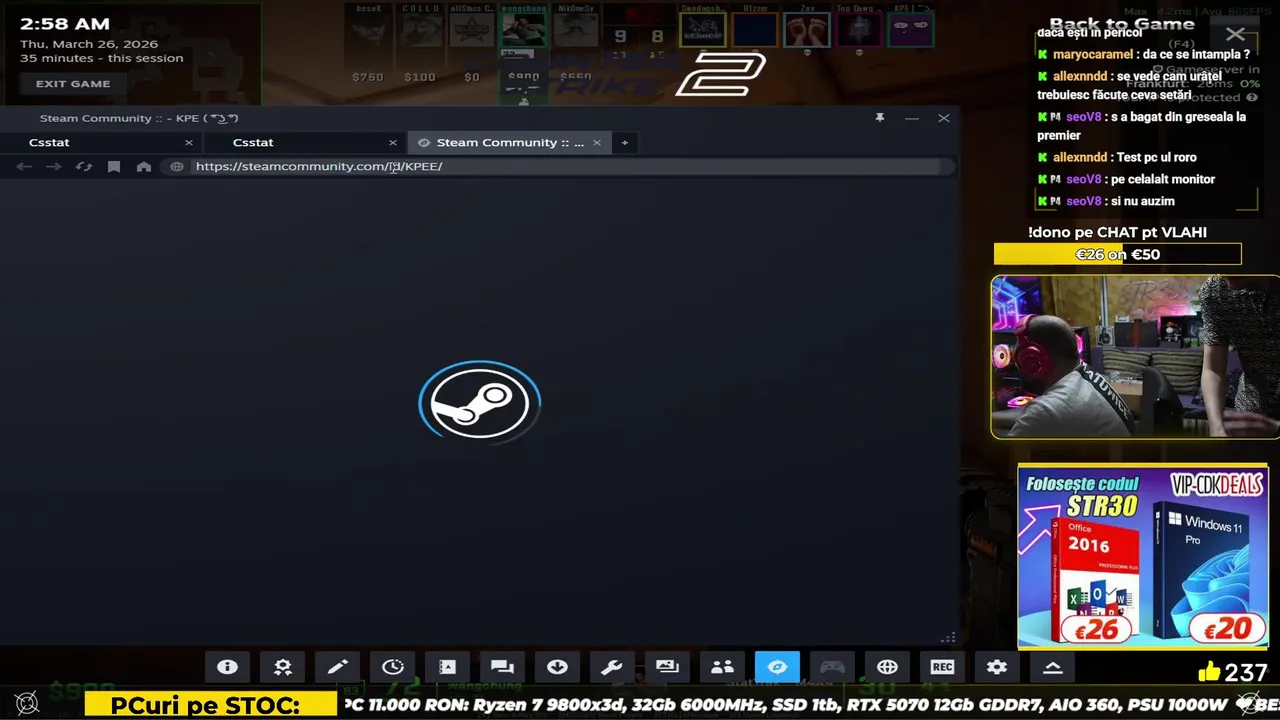Close overlay with X beside Back to Game
Image resolution: width=1280 pixels, height=720 pixels.
coord(1236,34)
